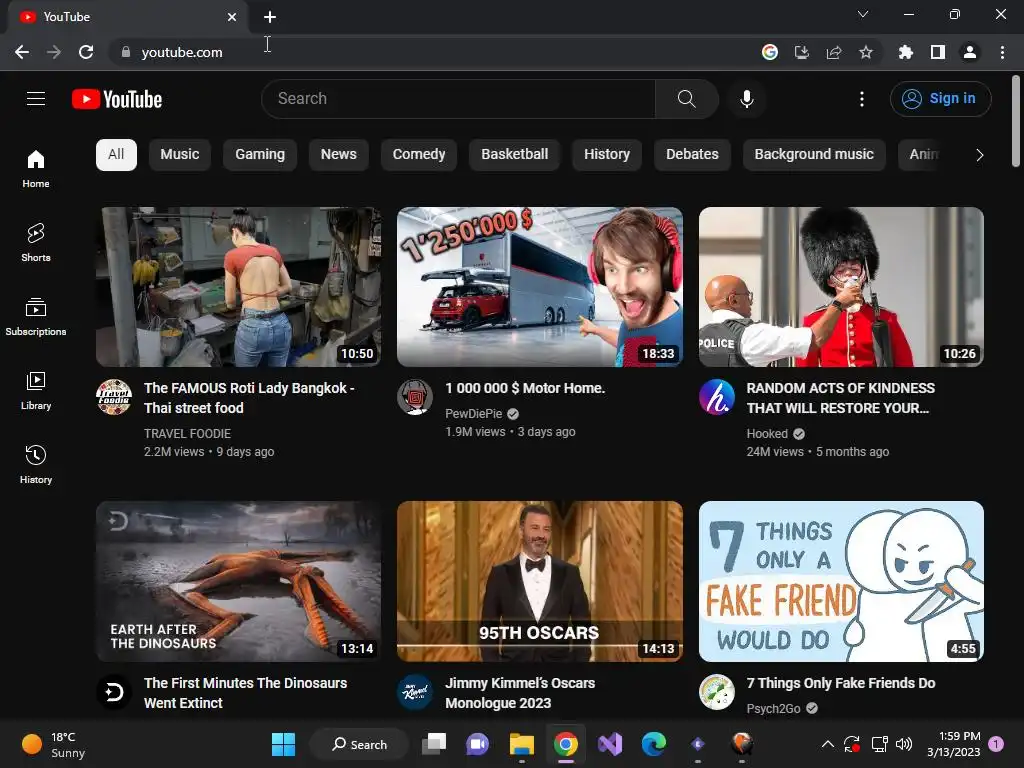The image size is (1024, 768).
Task: Select the All chip
Action: [x=116, y=155]
